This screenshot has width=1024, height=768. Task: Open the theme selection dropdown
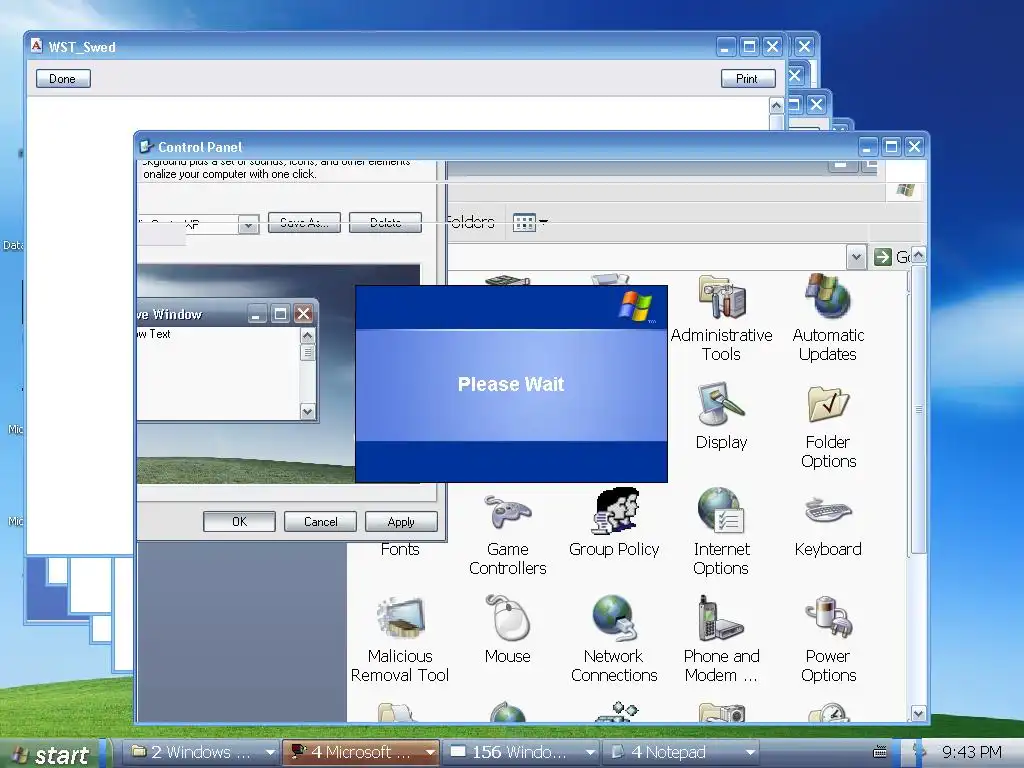pyautogui.click(x=248, y=225)
